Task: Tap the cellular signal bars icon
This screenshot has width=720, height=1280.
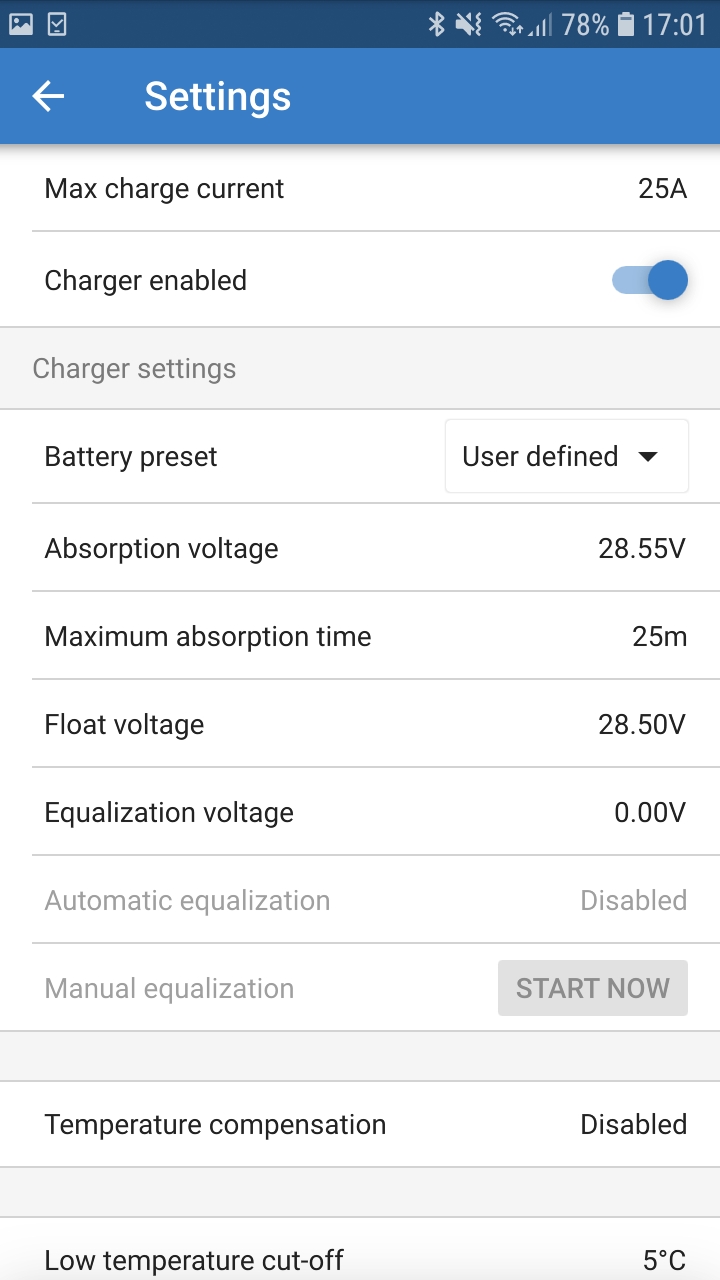Action: point(541,26)
